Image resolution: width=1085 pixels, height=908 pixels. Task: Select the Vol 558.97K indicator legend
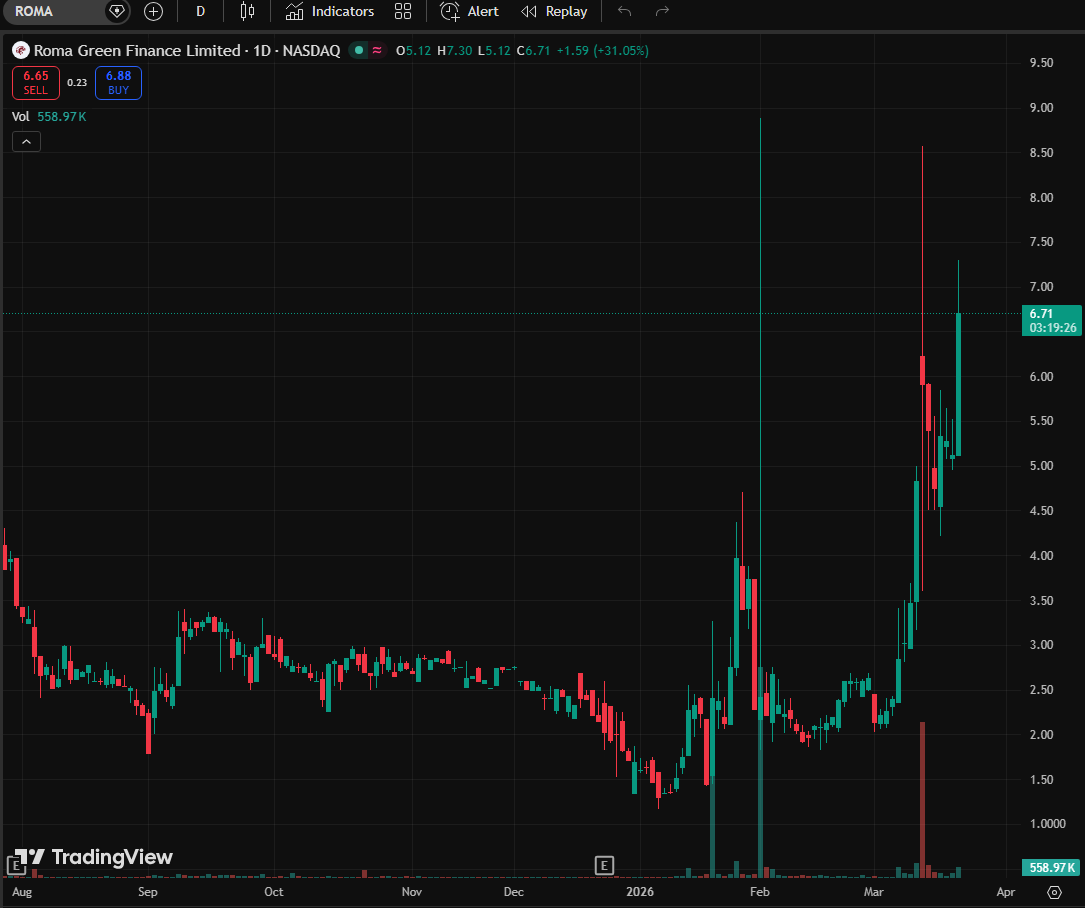click(49, 117)
